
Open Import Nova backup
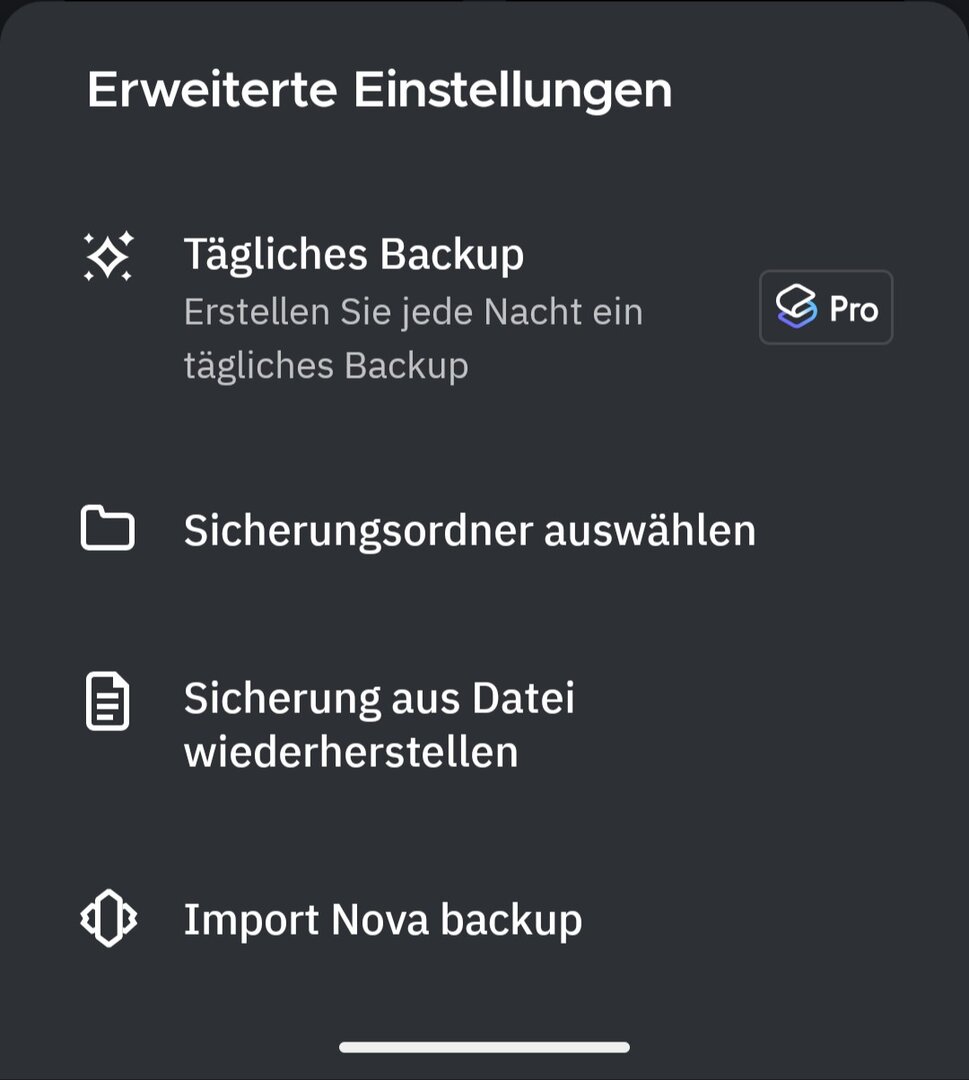(382, 919)
